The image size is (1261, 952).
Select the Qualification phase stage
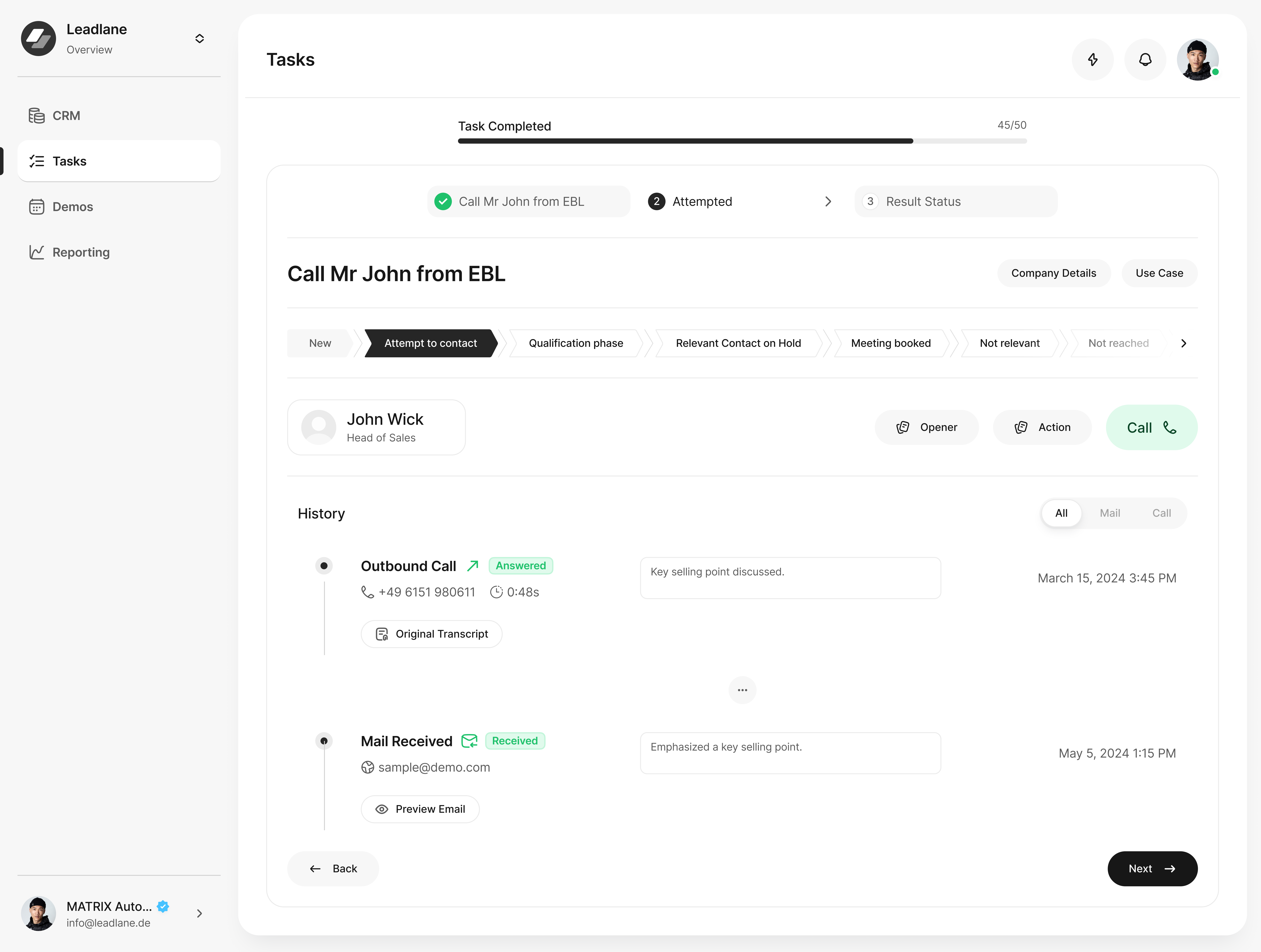click(576, 343)
